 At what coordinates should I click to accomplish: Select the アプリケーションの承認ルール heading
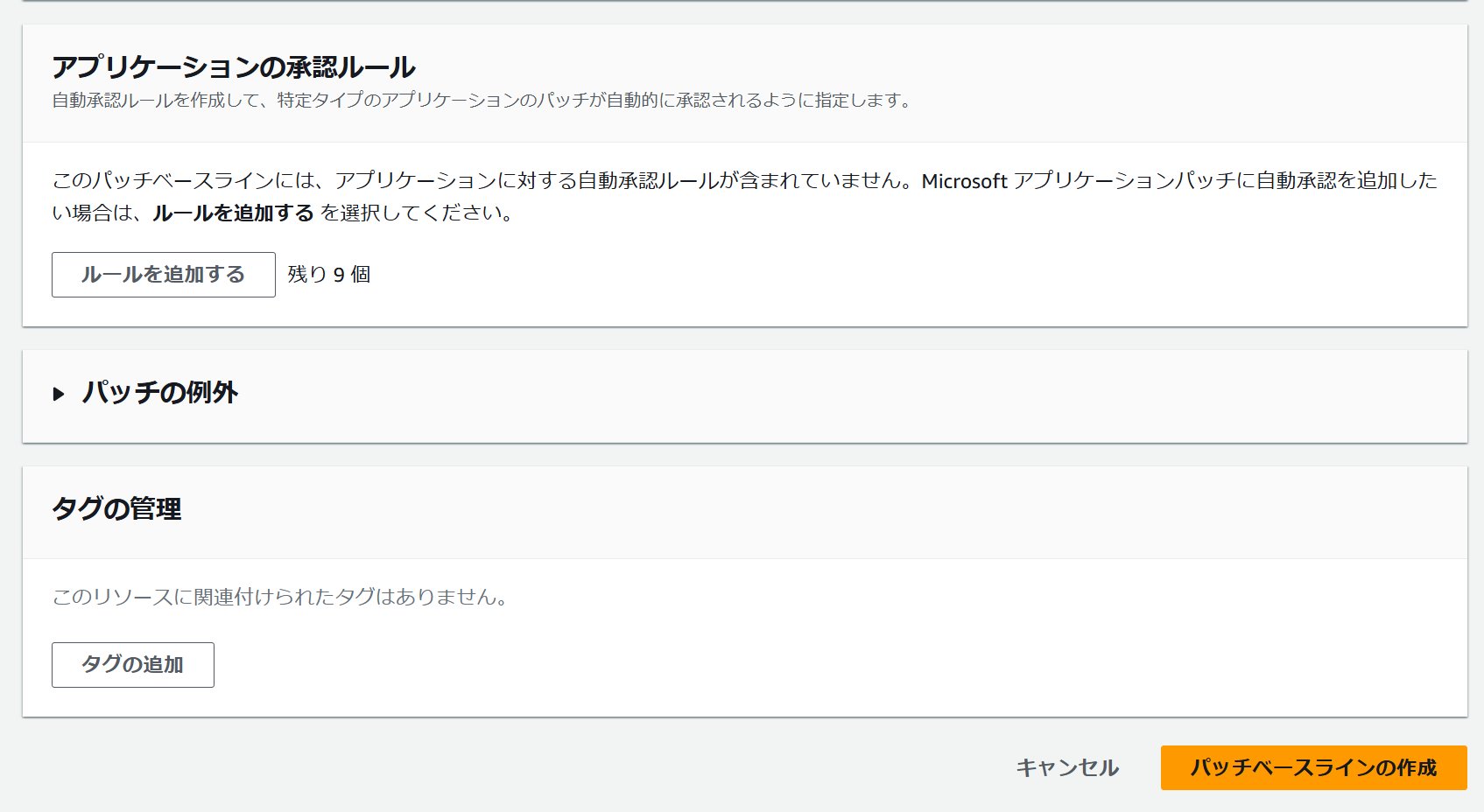pyautogui.click(x=233, y=67)
